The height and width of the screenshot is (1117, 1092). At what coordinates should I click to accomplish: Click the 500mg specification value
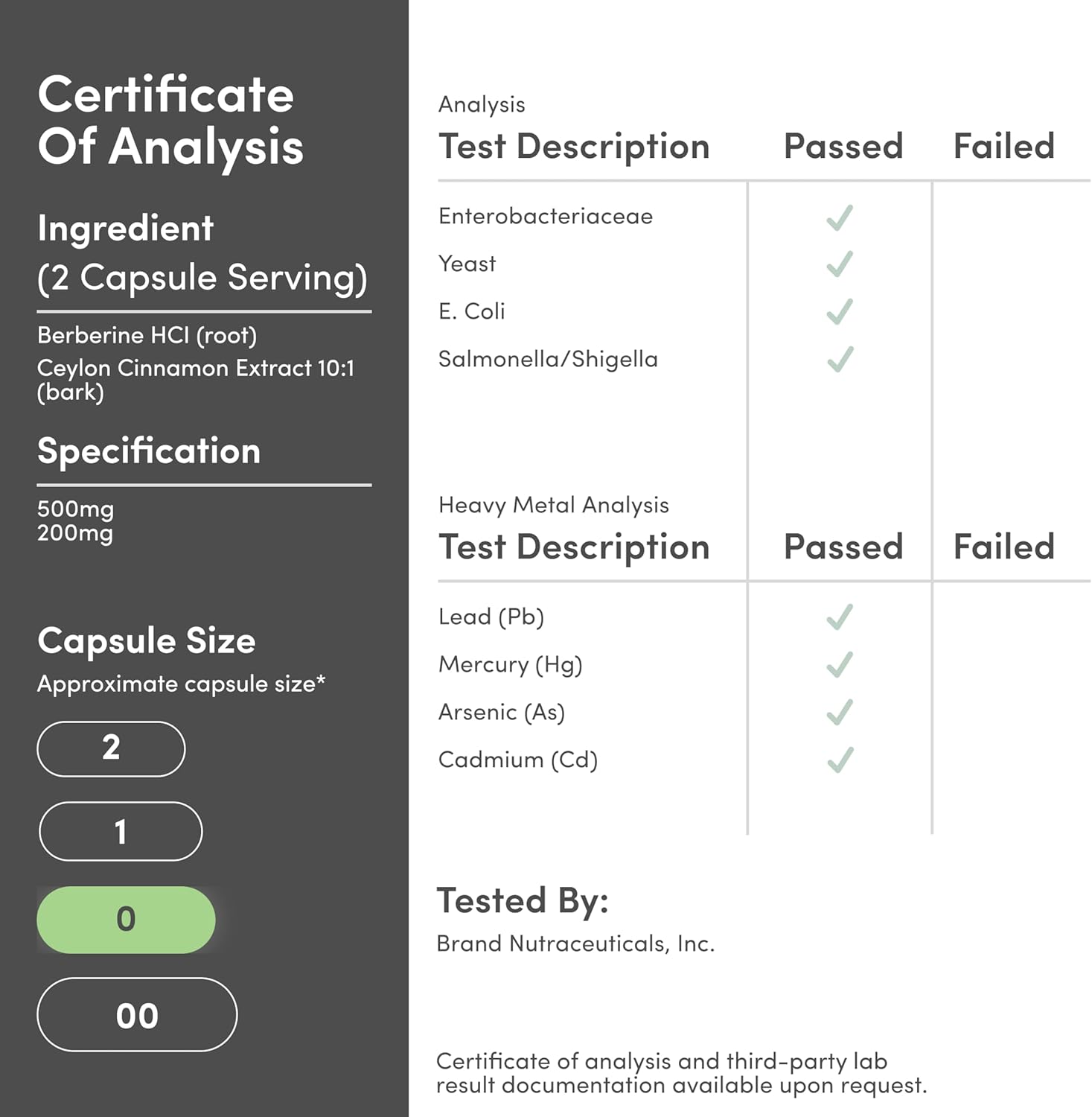[x=75, y=509]
